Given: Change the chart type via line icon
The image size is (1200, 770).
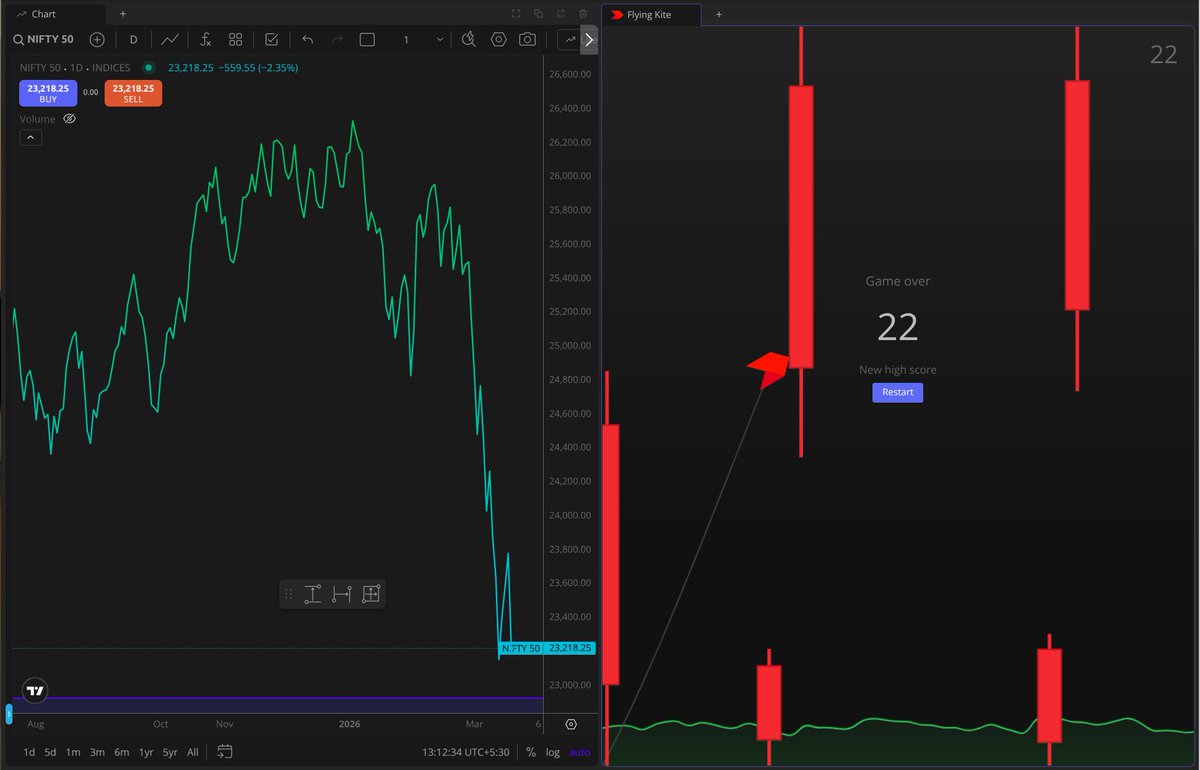Looking at the screenshot, I should pyautogui.click(x=170, y=40).
